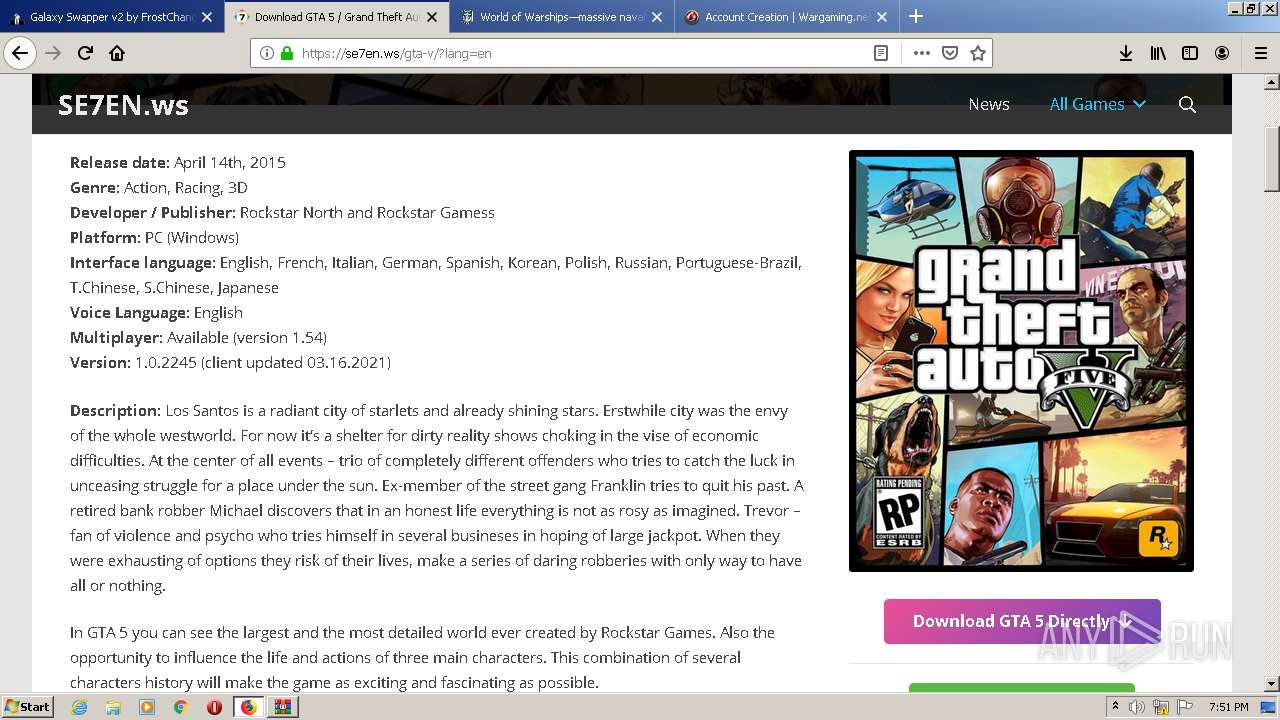Open the Library bookmarks and history
1280x720 pixels.
tap(1158, 53)
